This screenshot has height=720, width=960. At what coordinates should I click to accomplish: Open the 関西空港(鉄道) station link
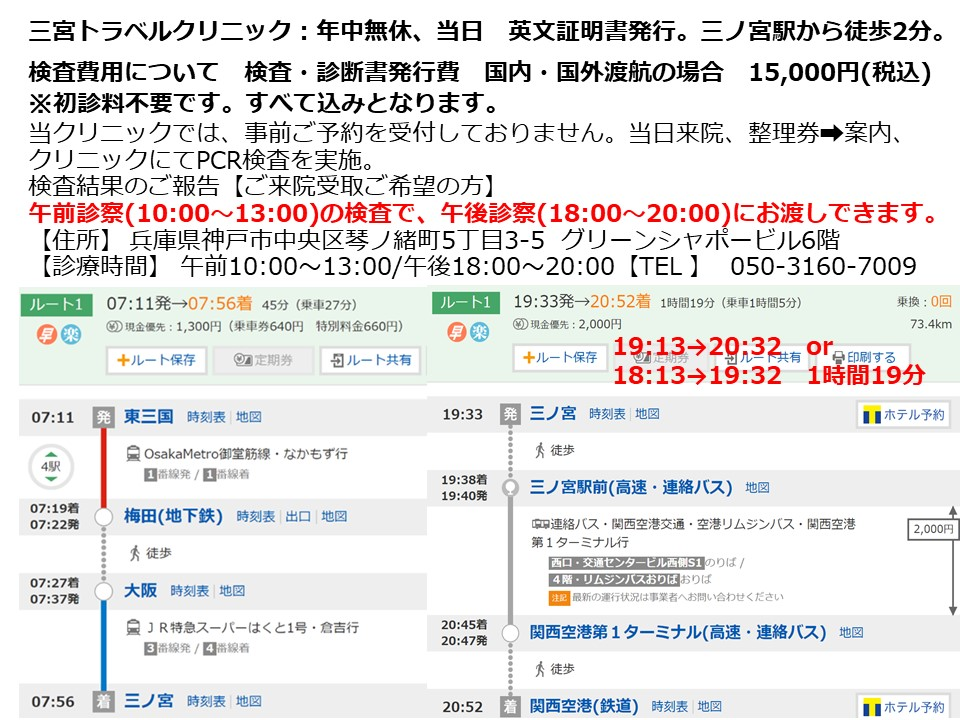pyautogui.click(x=583, y=706)
